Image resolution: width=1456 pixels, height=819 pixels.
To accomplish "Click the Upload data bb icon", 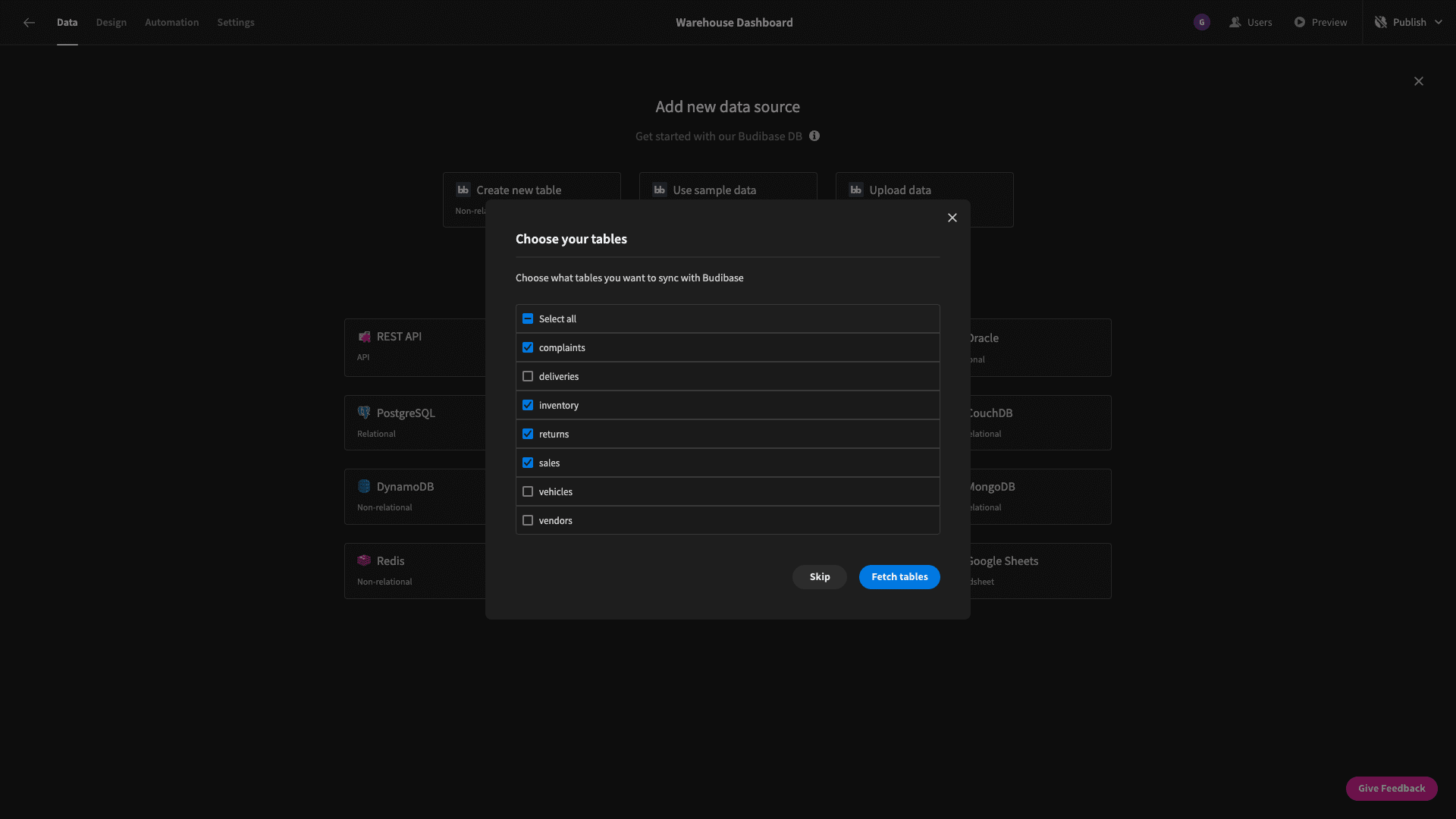I will 855,190.
